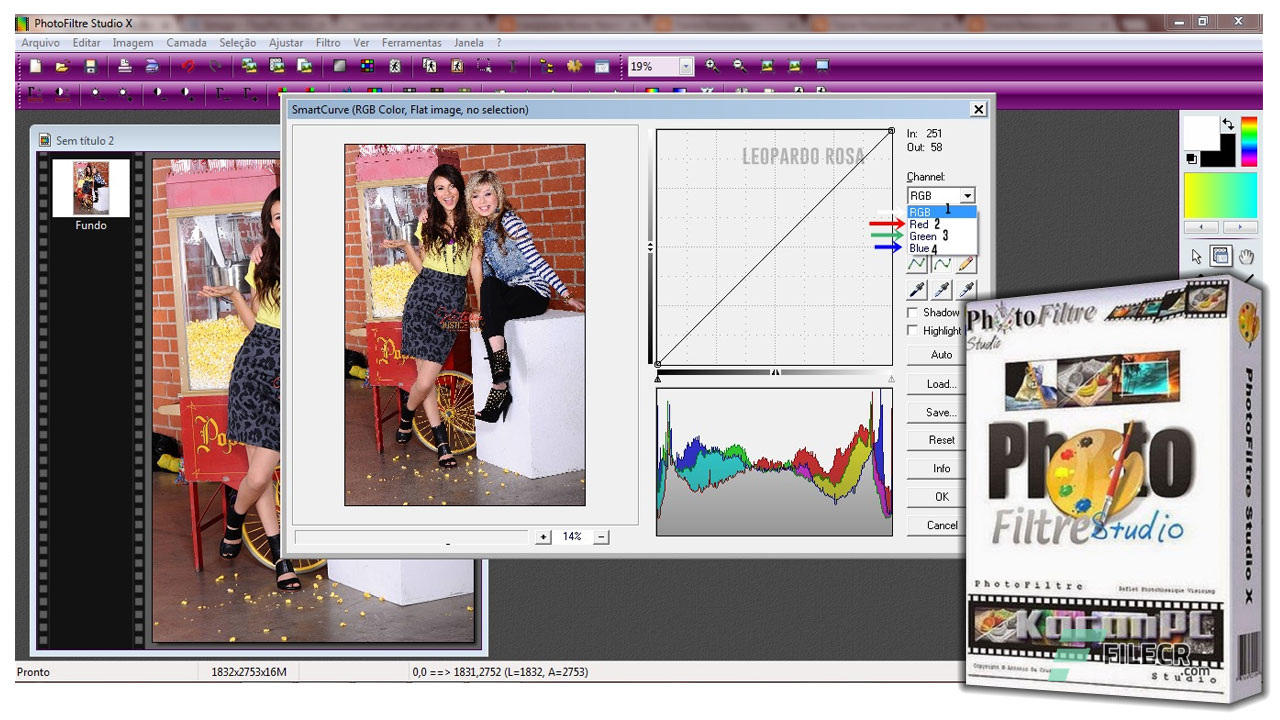Decrease preview zoom with minus button
Viewport: 1280px width, 720px height.
coord(601,537)
